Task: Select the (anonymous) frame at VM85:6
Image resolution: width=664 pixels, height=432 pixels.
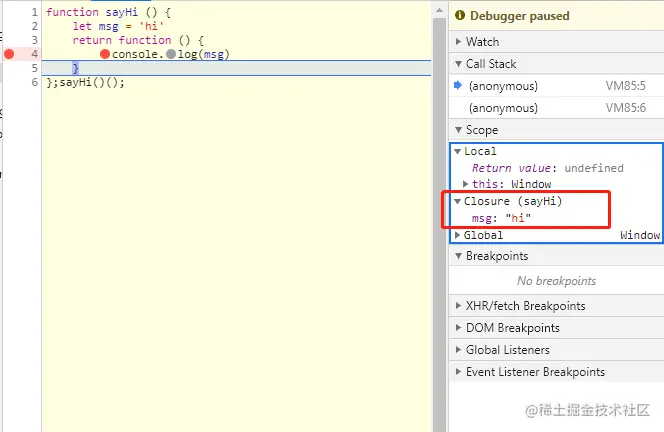Action: point(556,108)
